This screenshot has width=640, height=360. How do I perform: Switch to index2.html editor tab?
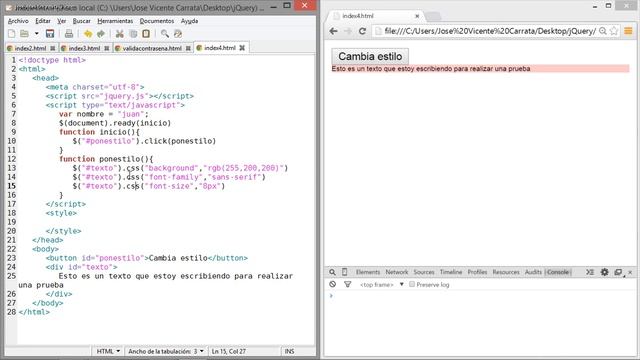pyautogui.click(x=30, y=48)
